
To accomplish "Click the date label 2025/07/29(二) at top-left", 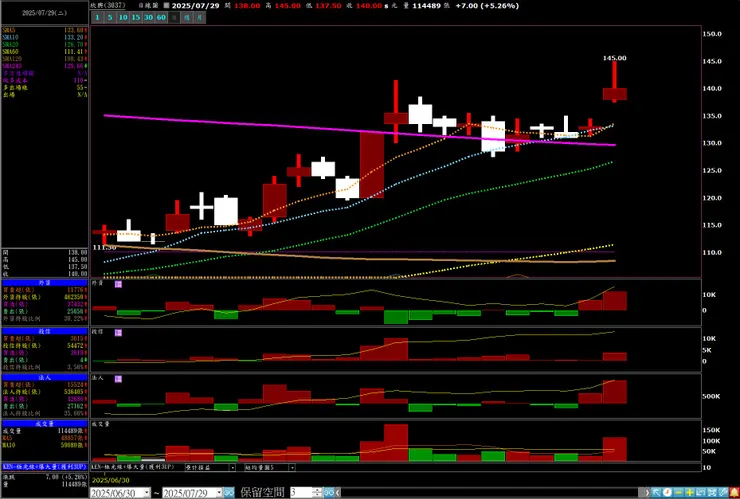I will click(44, 13).
